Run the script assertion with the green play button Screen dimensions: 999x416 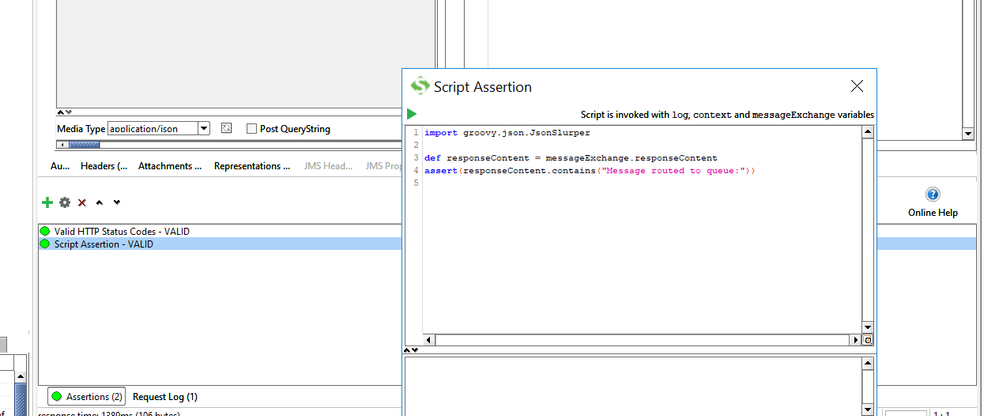coord(412,115)
